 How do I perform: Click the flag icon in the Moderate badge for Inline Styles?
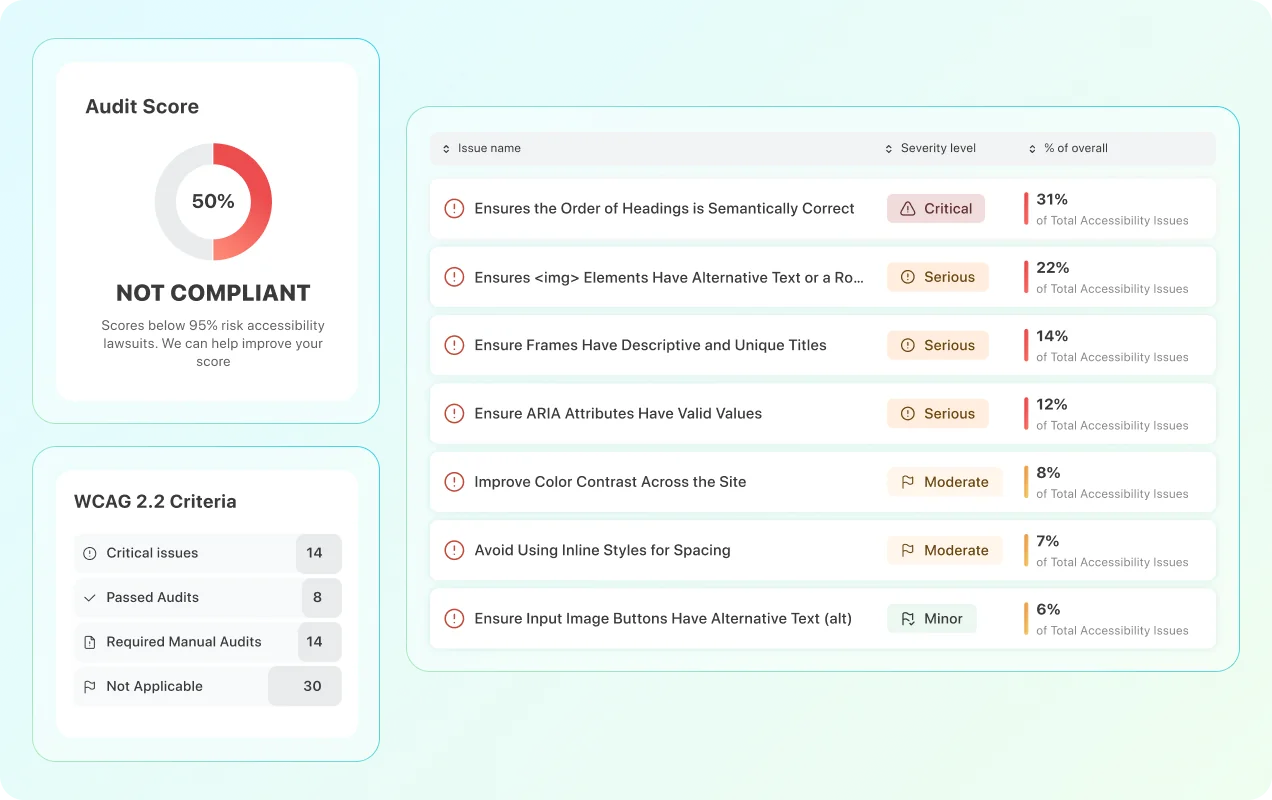[x=908, y=550]
